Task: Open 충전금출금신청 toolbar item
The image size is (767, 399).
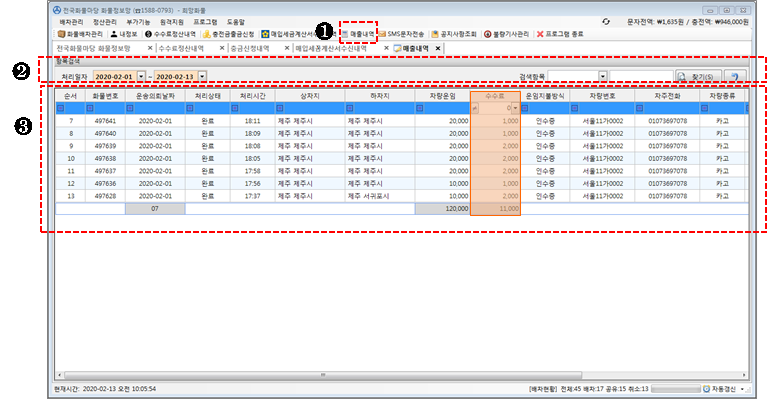Action: tap(228, 34)
